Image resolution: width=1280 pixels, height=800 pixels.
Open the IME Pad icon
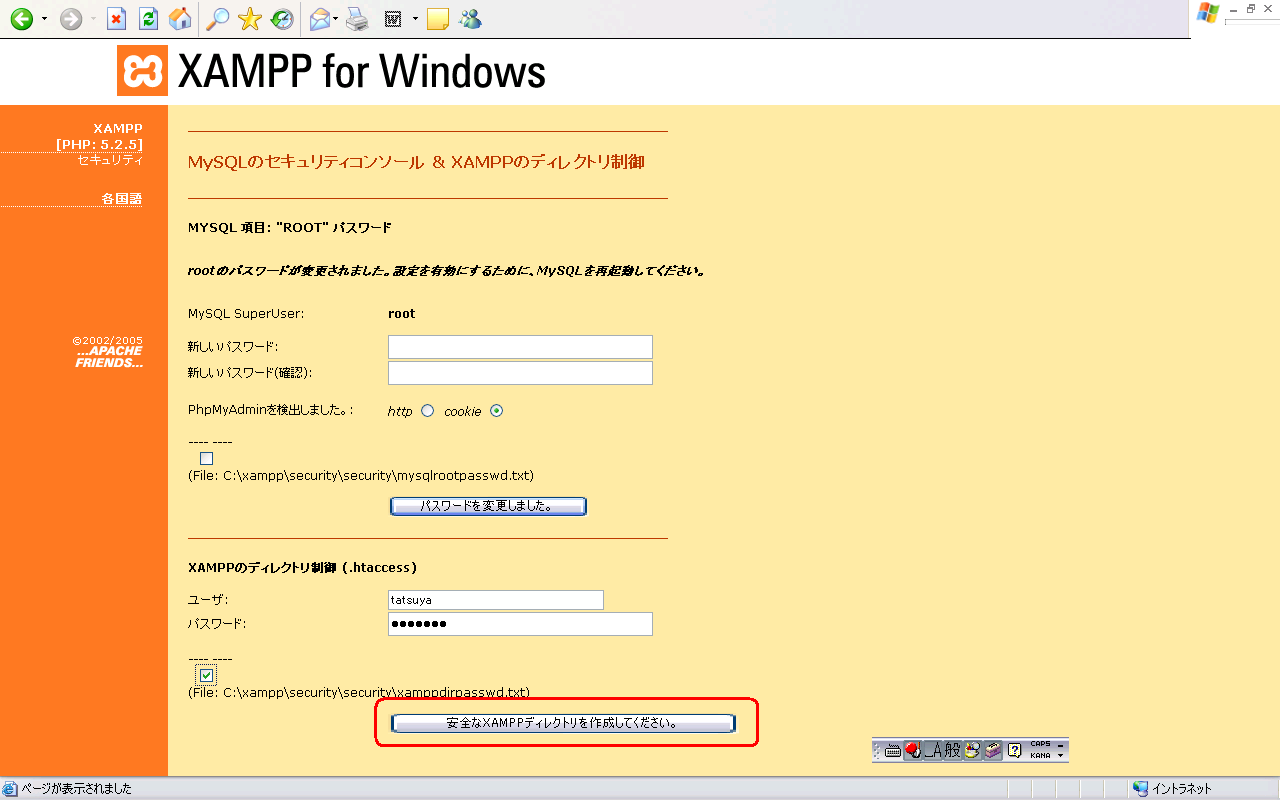(972, 750)
